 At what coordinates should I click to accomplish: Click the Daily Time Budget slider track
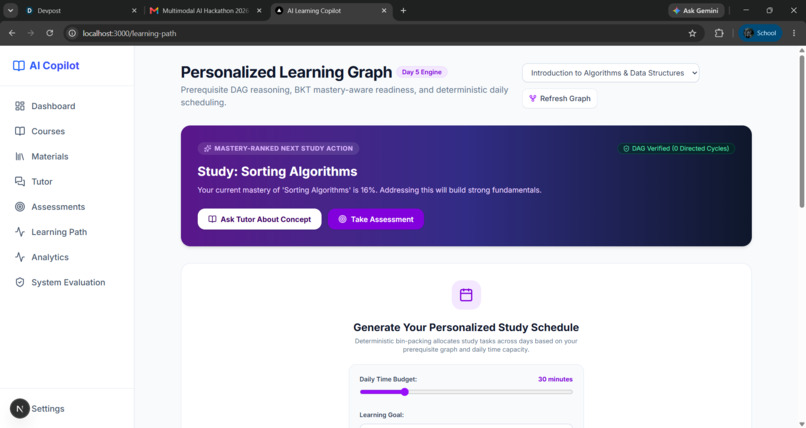(x=466, y=392)
